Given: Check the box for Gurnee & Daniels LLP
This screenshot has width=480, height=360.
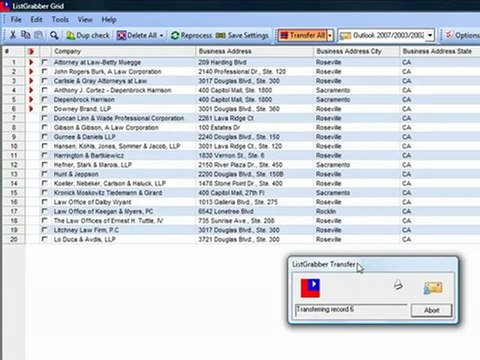Looking at the screenshot, I should [45, 137].
